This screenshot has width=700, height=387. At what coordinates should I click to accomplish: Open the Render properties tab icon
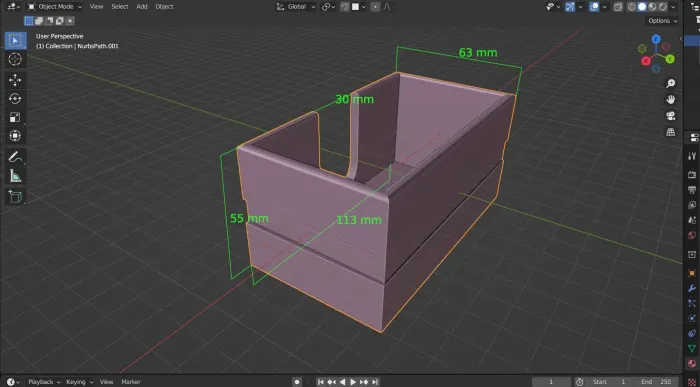692,175
